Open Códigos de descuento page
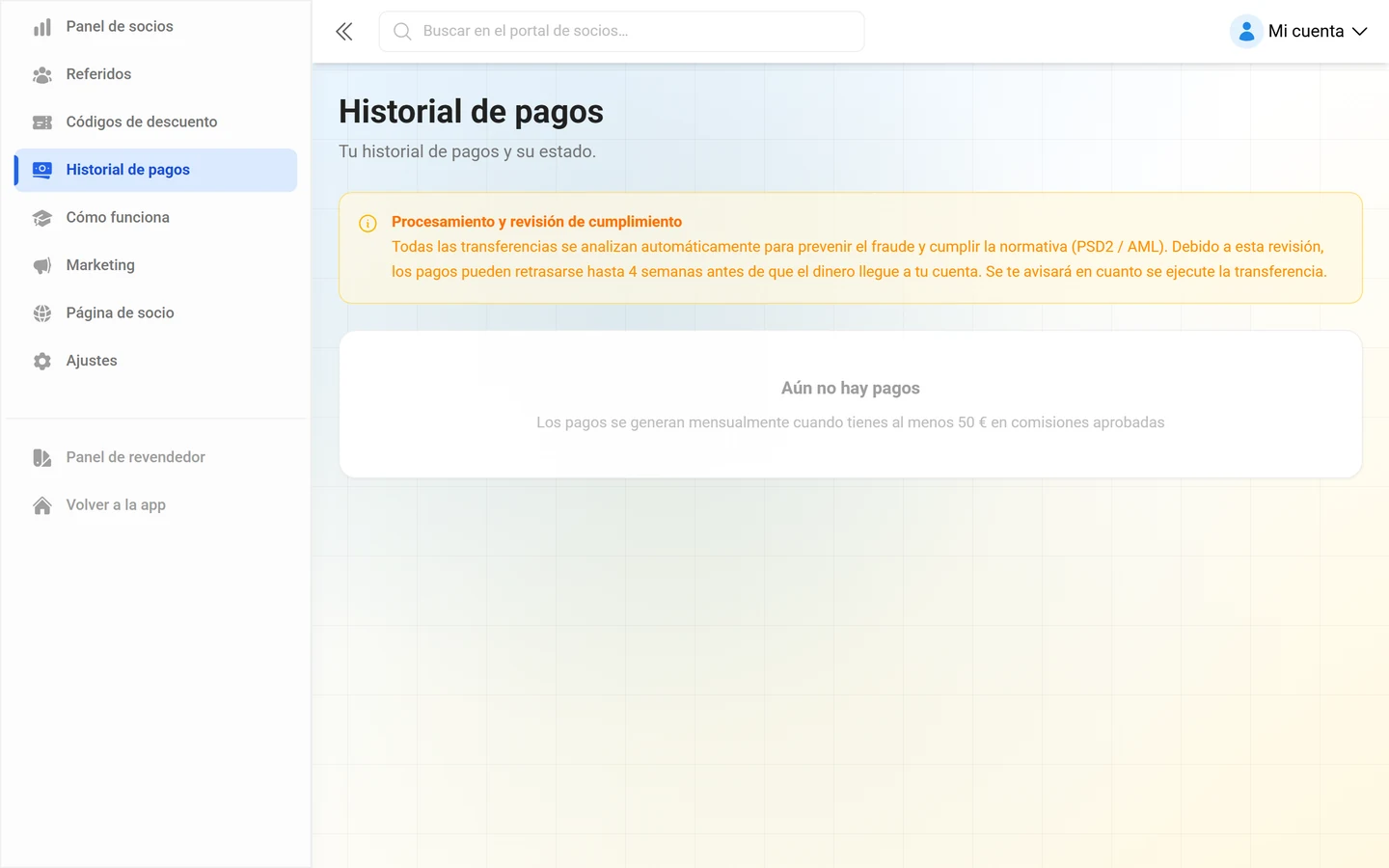 click(x=155, y=122)
